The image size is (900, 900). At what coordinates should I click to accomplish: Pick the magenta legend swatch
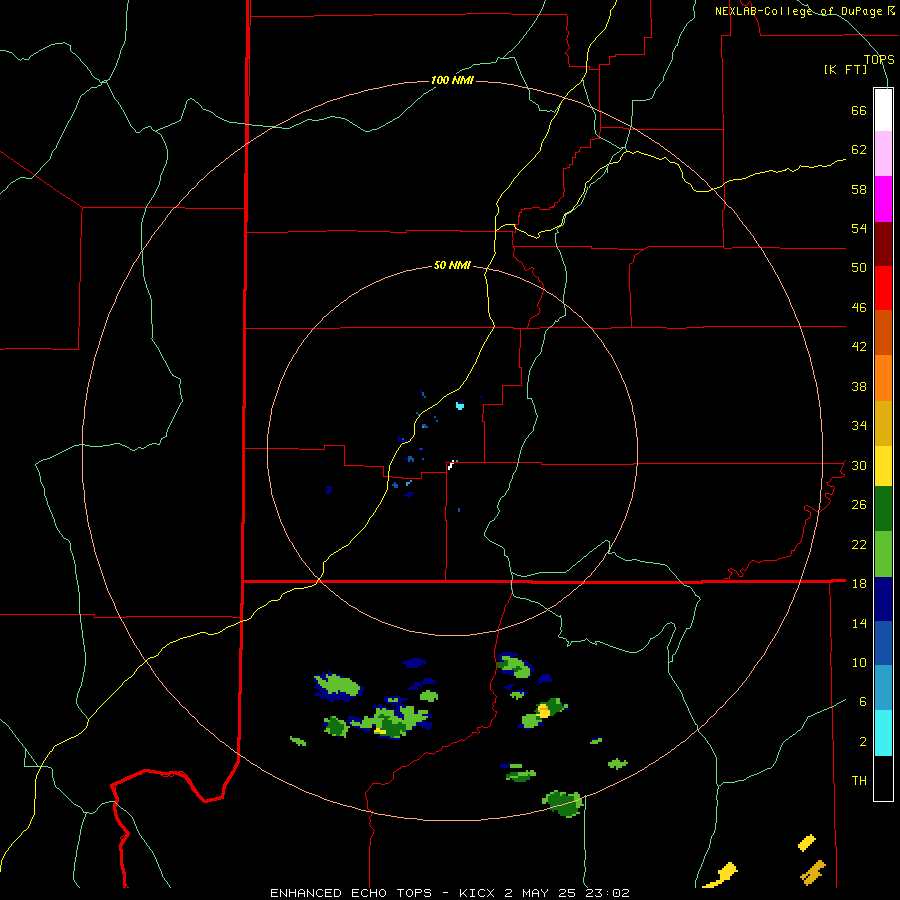tap(883, 199)
